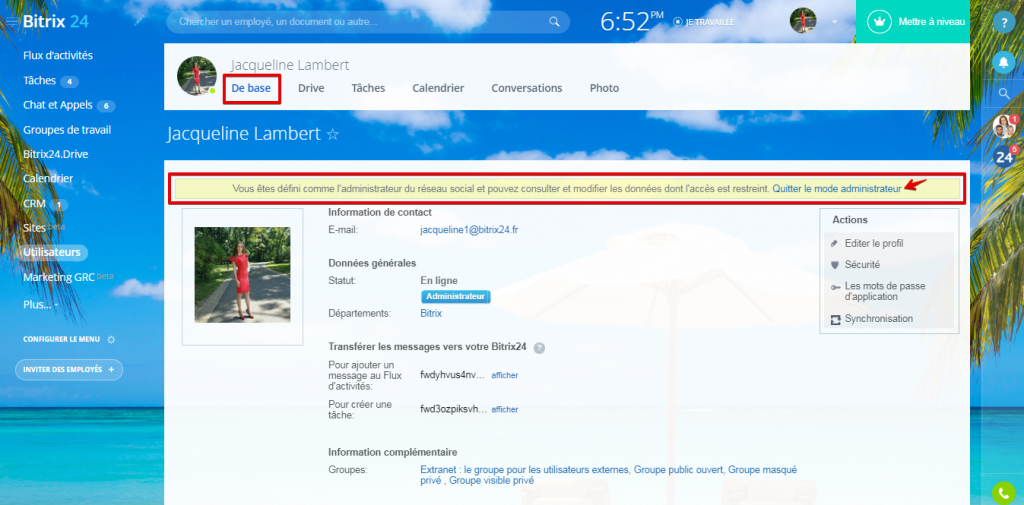Screen dimensions: 1024x505
Task: Click afficher for the task creation address
Action: (x=505, y=410)
